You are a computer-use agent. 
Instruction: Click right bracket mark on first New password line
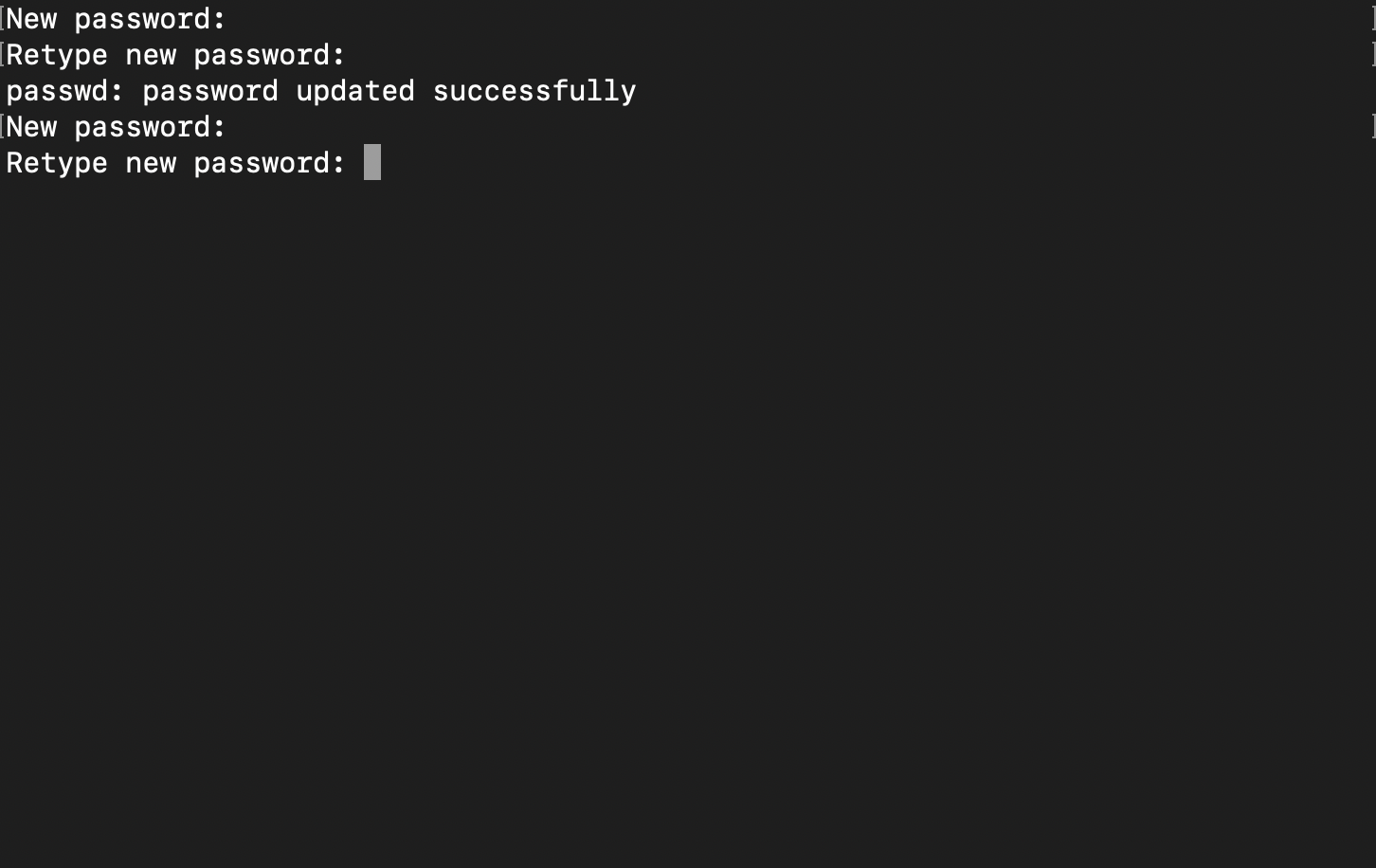1373,18
